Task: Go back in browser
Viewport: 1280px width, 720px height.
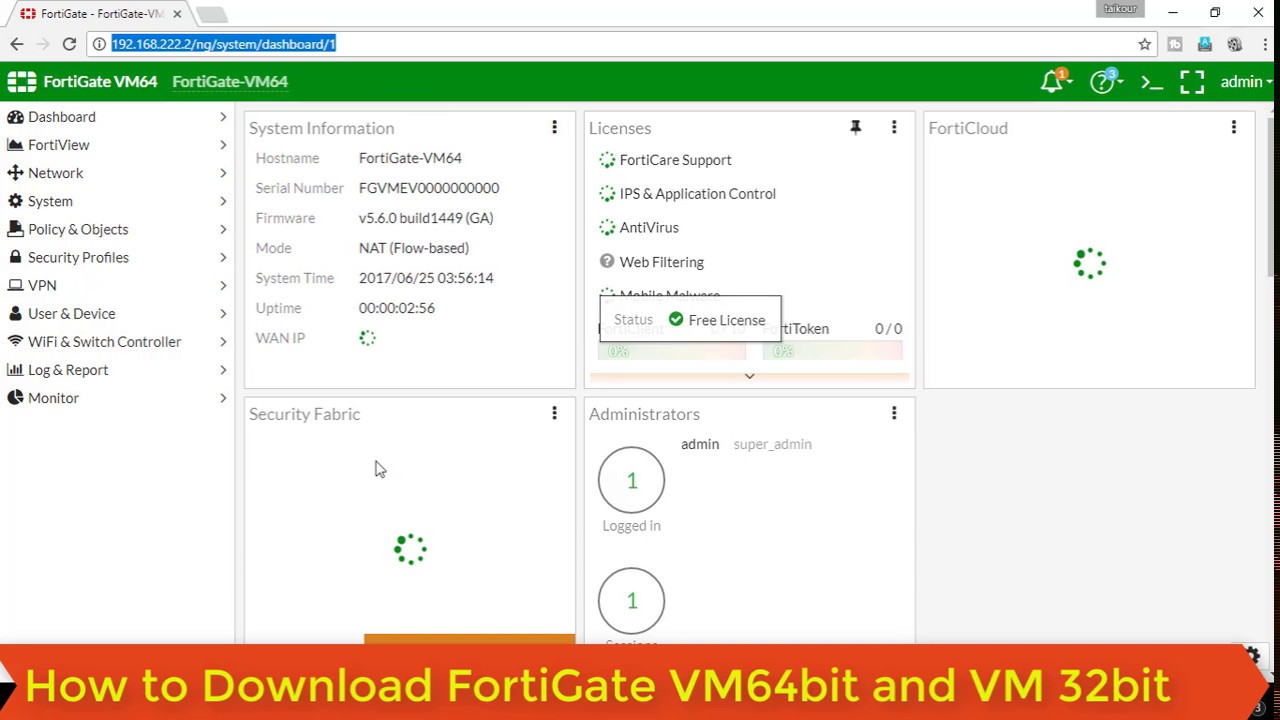Action: pyautogui.click(x=17, y=44)
